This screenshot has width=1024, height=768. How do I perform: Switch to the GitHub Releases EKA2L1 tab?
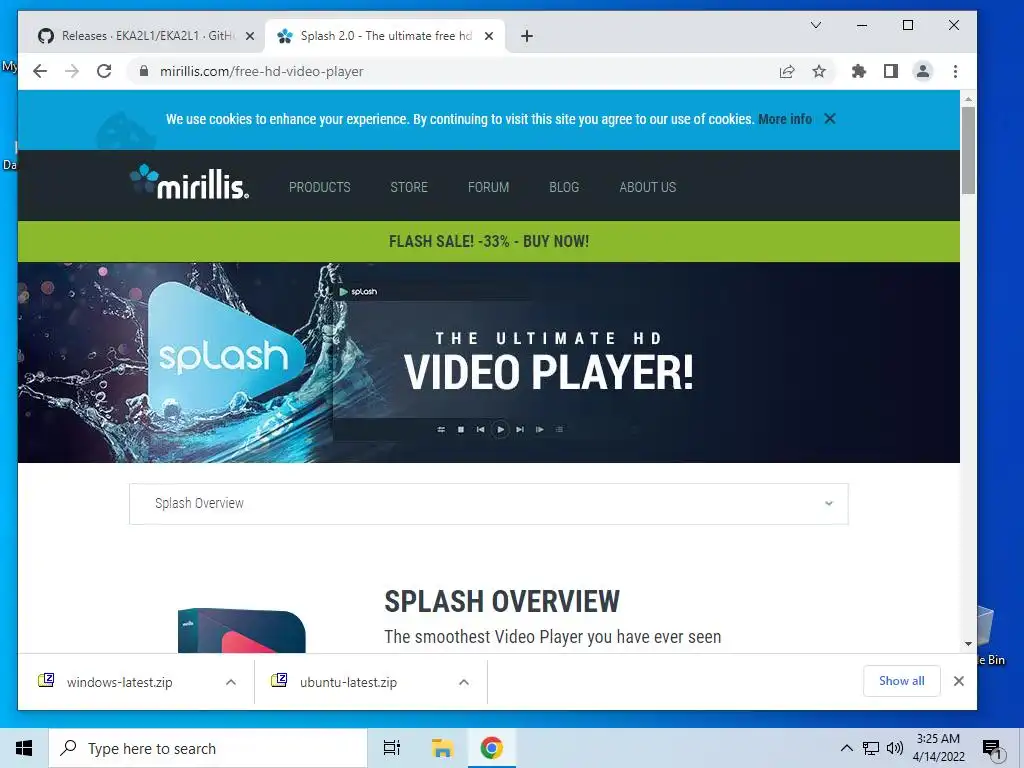[145, 36]
